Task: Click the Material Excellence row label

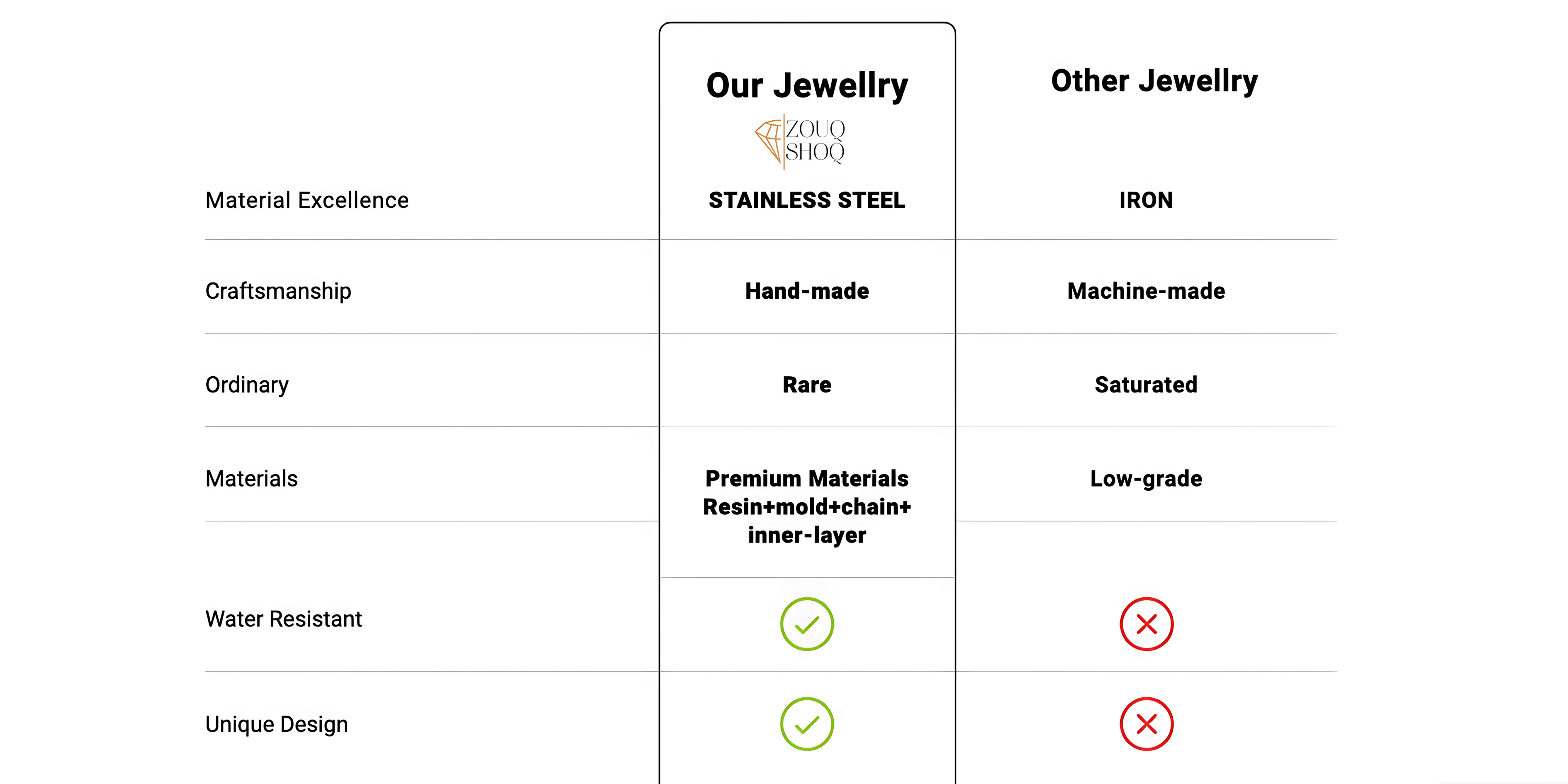Action: (x=307, y=200)
